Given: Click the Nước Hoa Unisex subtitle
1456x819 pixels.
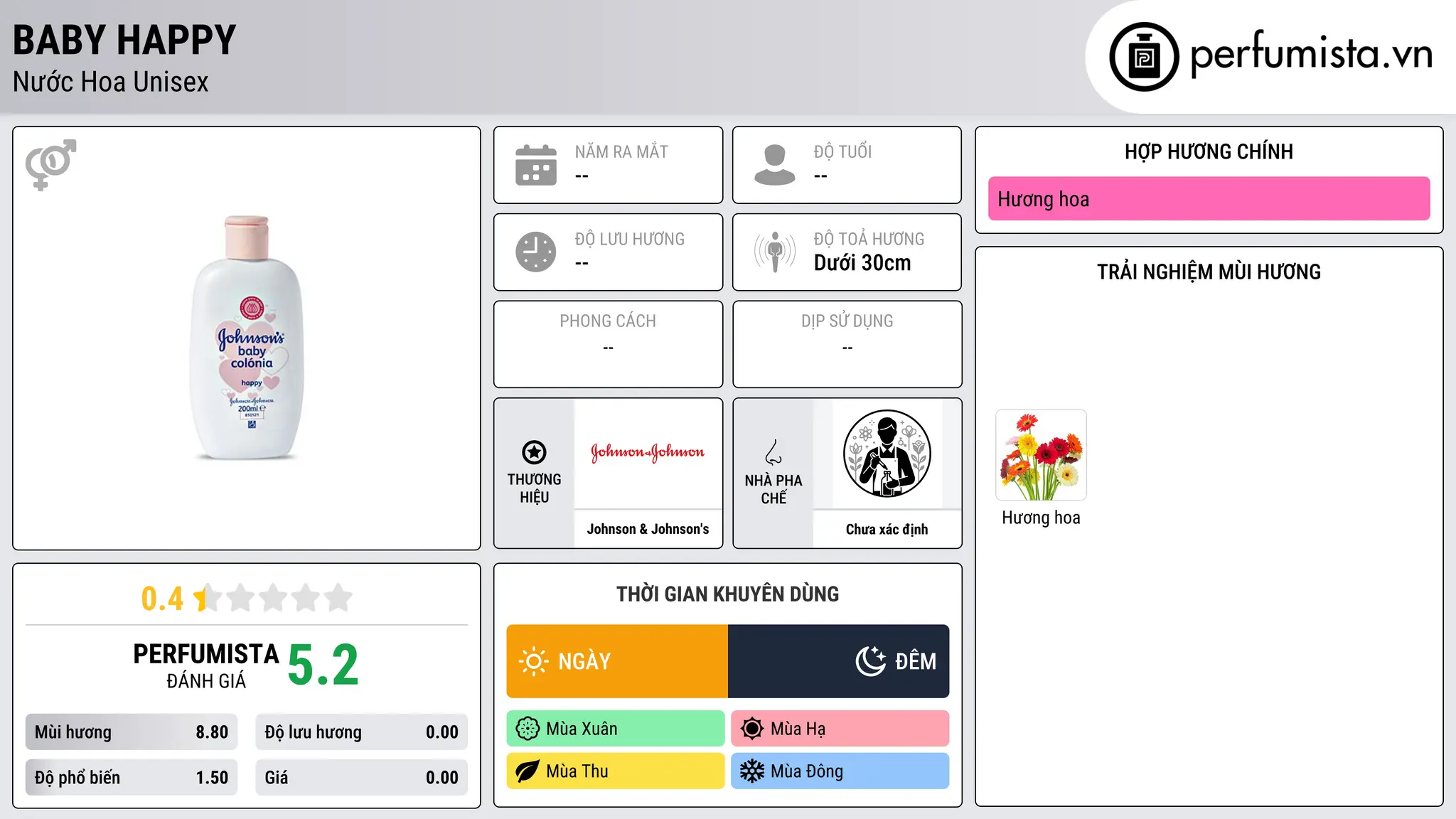Looking at the screenshot, I should point(111,82).
